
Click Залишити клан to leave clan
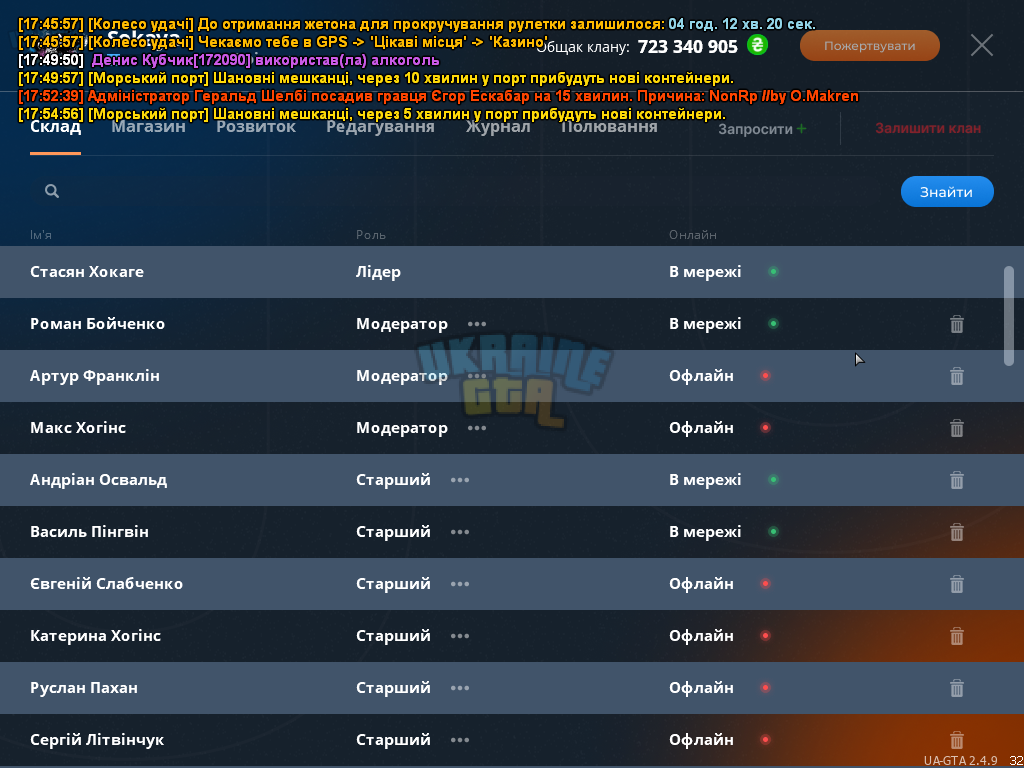click(928, 129)
